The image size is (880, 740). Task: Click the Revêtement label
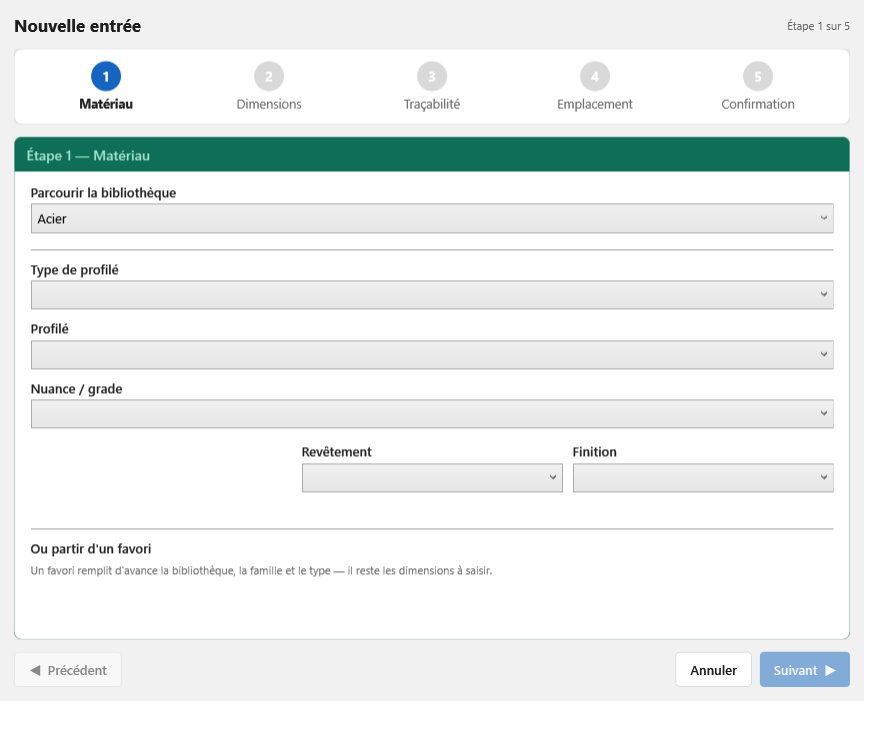point(337,452)
